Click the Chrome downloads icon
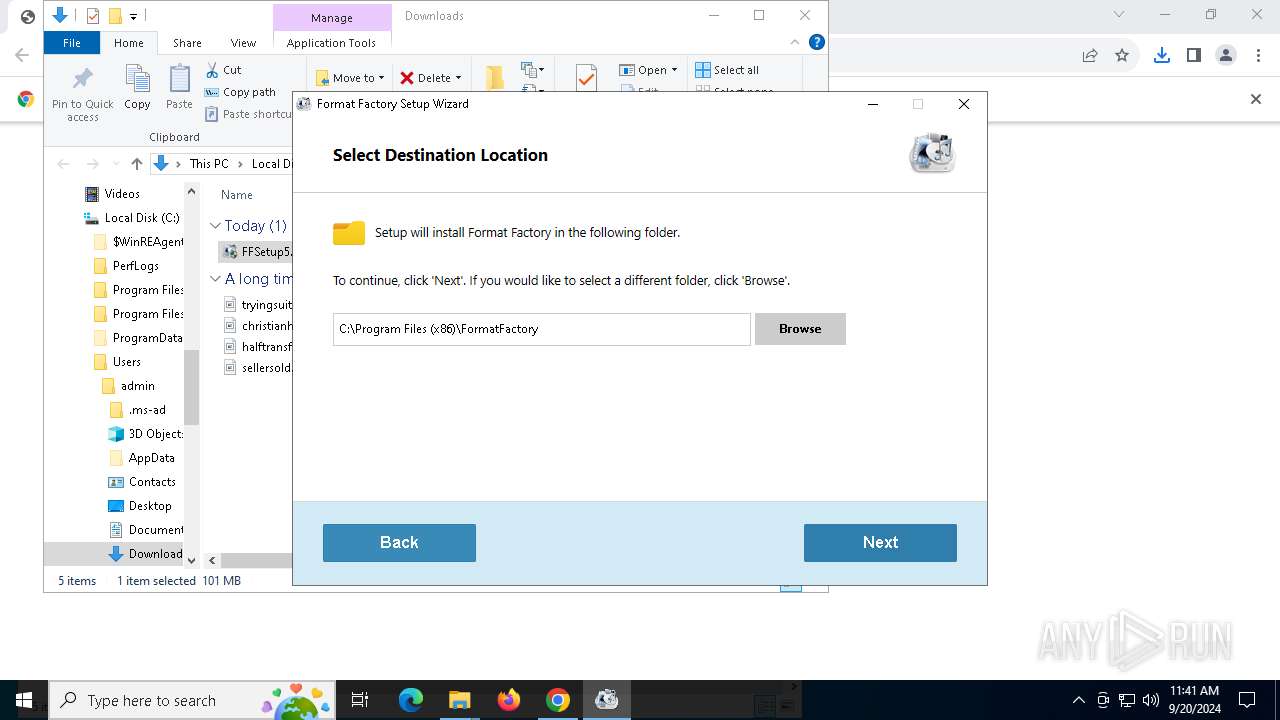The height and width of the screenshot is (720, 1280). click(x=1161, y=55)
